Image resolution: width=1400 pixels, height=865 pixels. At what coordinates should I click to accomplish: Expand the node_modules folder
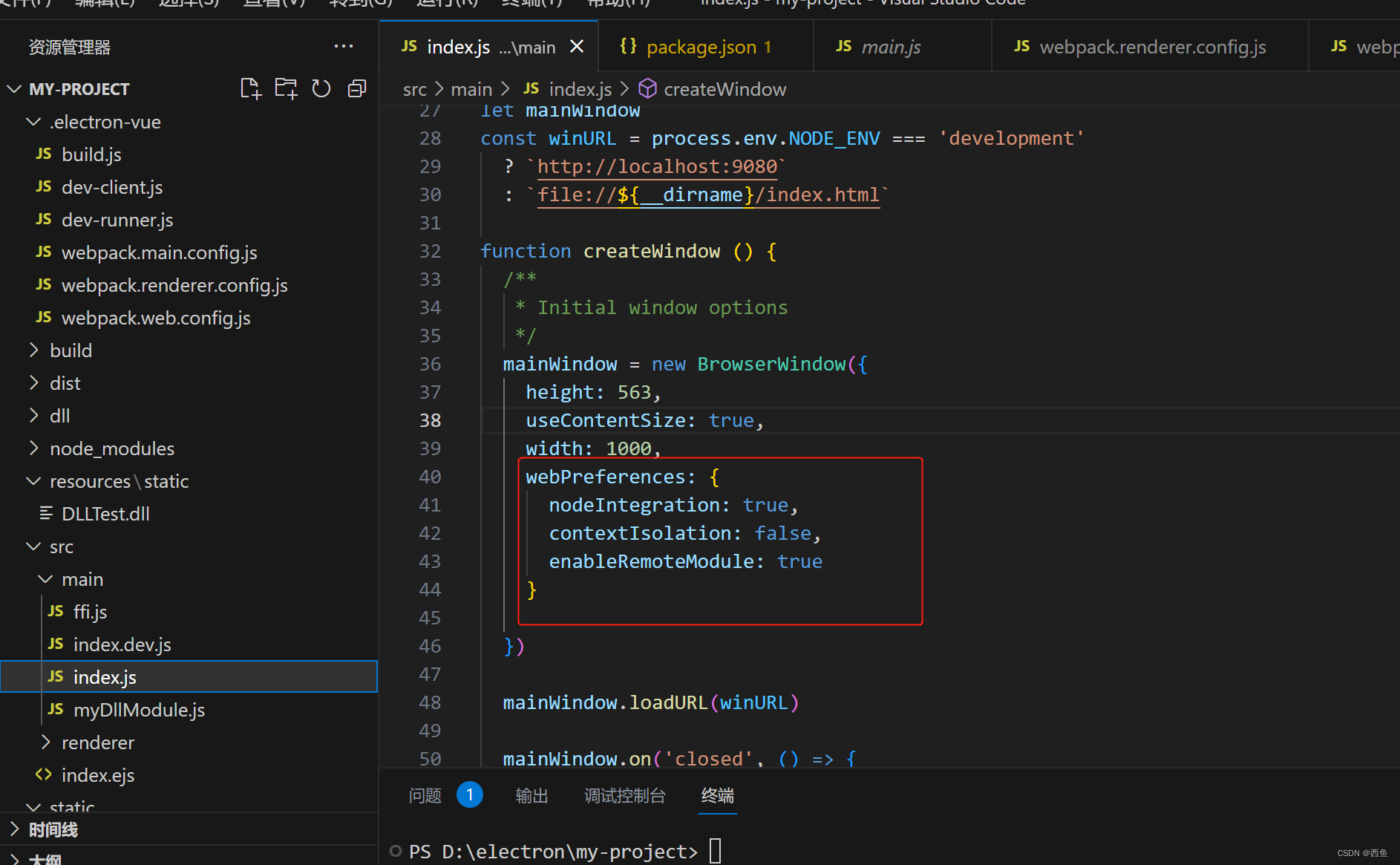tap(111, 448)
